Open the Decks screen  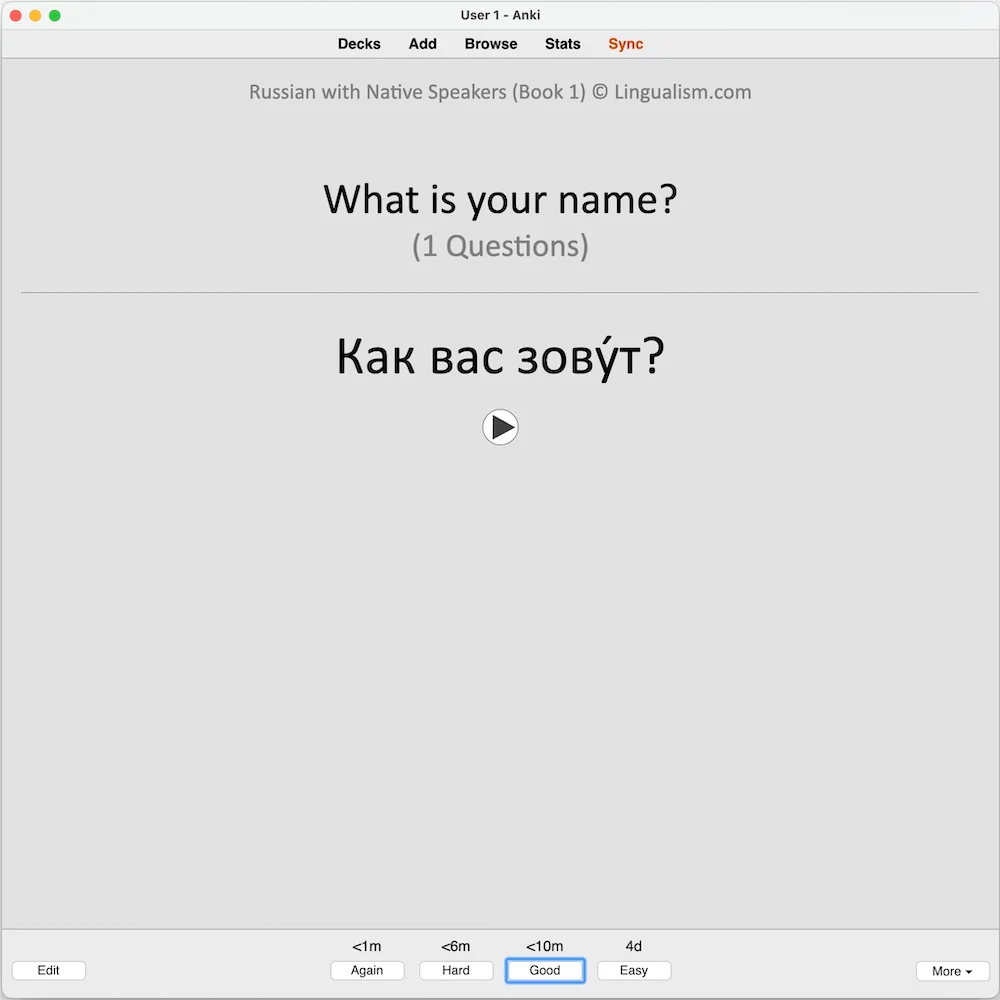click(x=359, y=44)
